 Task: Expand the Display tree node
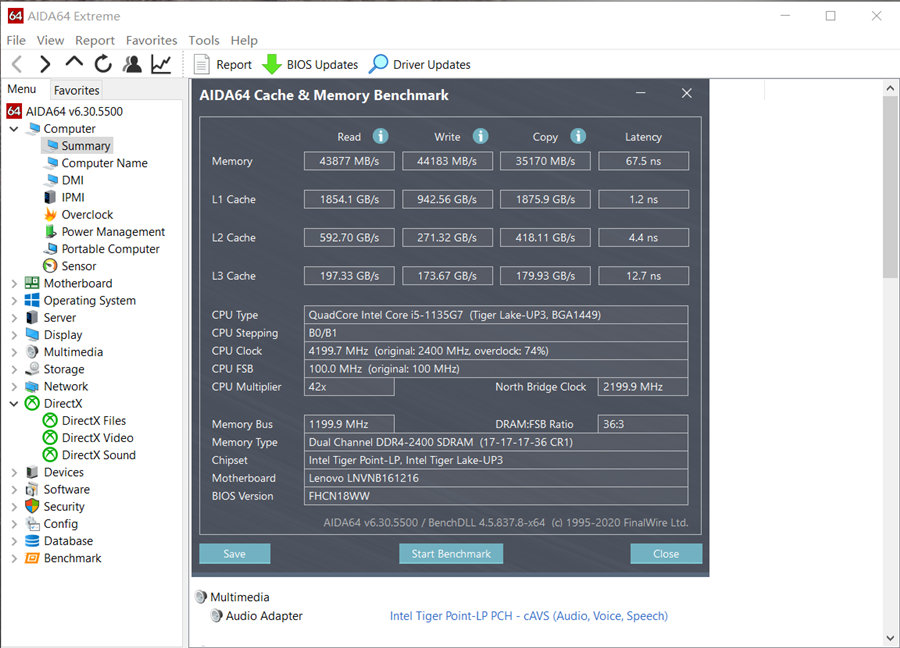pyautogui.click(x=14, y=335)
